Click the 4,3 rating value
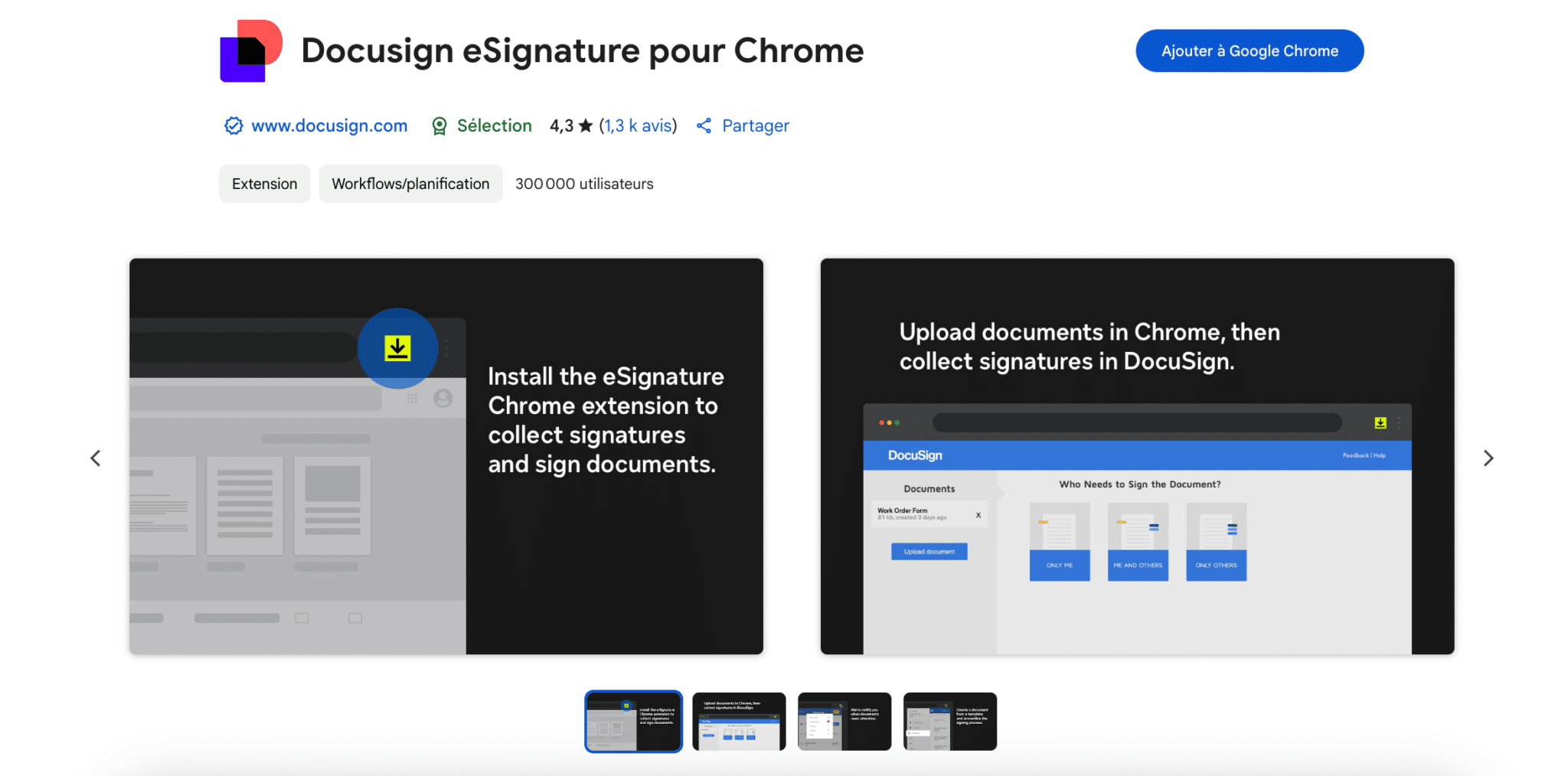This screenshot has height=776, width=1568. [561, 126]
